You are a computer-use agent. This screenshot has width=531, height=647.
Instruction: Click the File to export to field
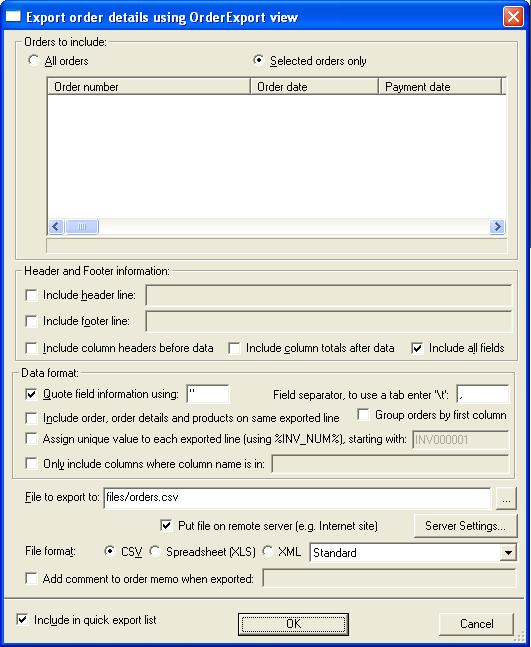tap(297, 498)
